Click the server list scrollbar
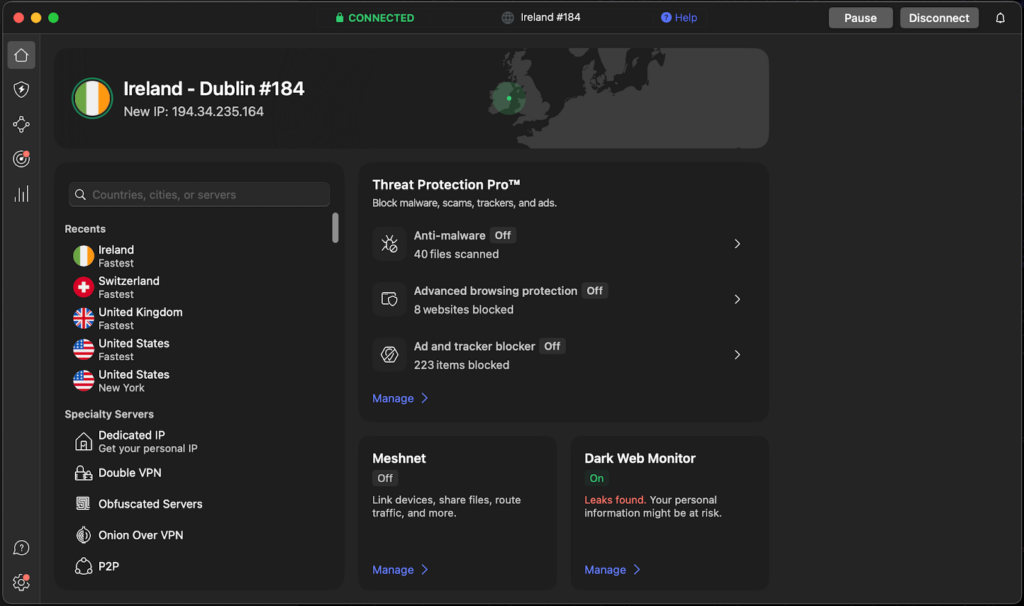The image size is (1024, 606). pos(335,227)
